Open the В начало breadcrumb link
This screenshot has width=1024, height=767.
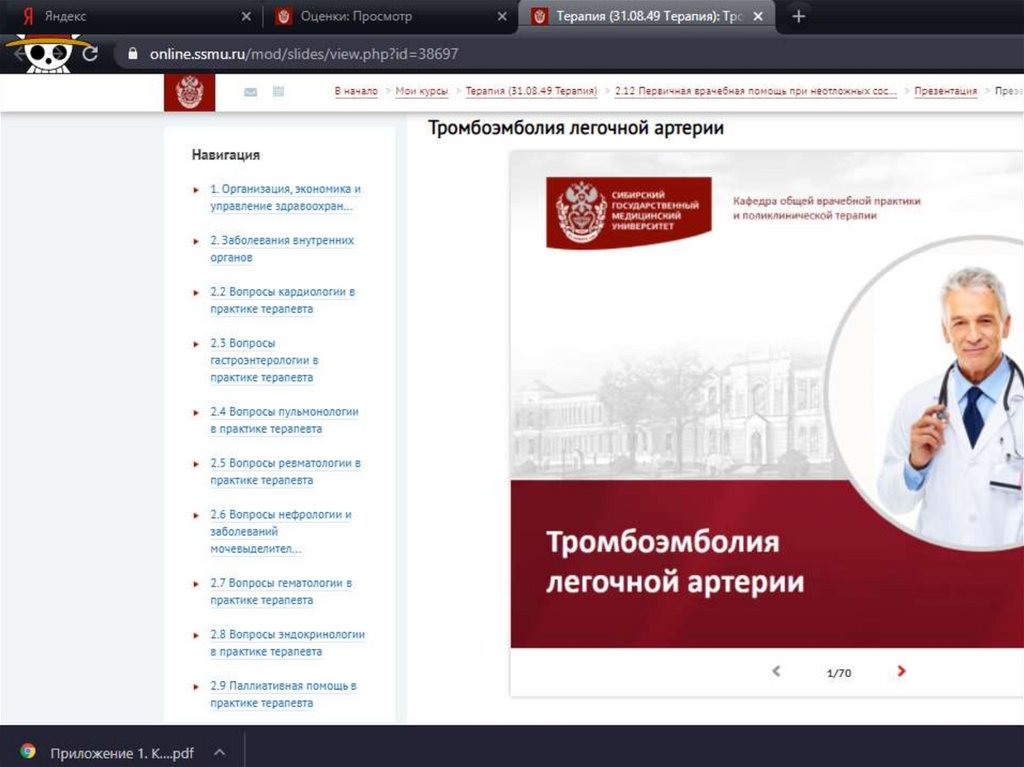[356, 91]
